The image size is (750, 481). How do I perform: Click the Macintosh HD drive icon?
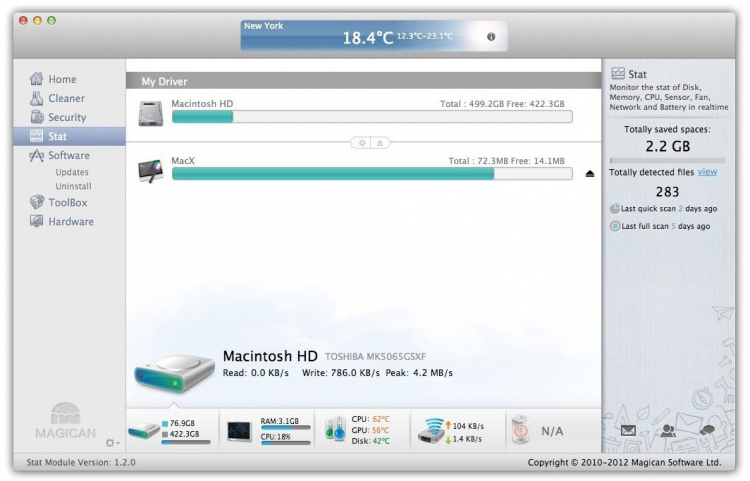click(x=151, y=113)
